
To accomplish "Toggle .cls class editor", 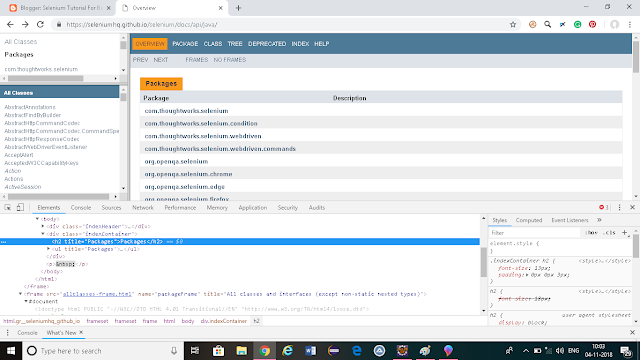I will [x=609, y=233].
